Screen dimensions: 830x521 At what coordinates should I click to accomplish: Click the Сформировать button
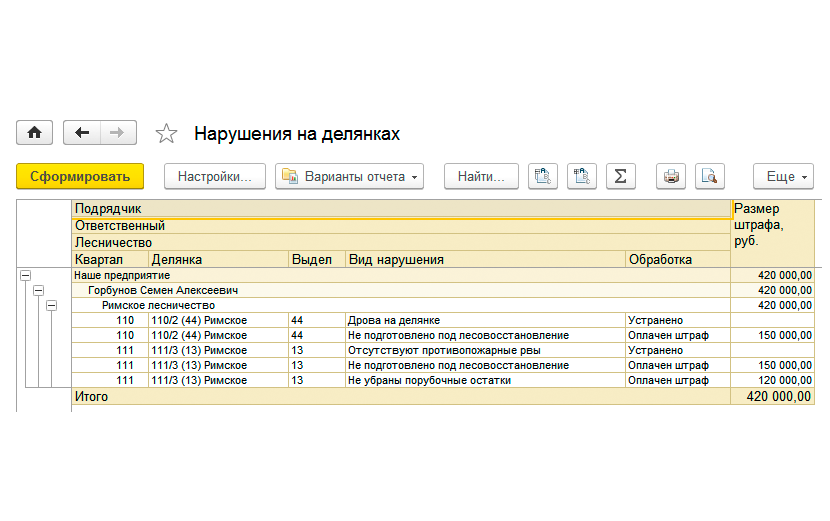(x=80, y=176)
